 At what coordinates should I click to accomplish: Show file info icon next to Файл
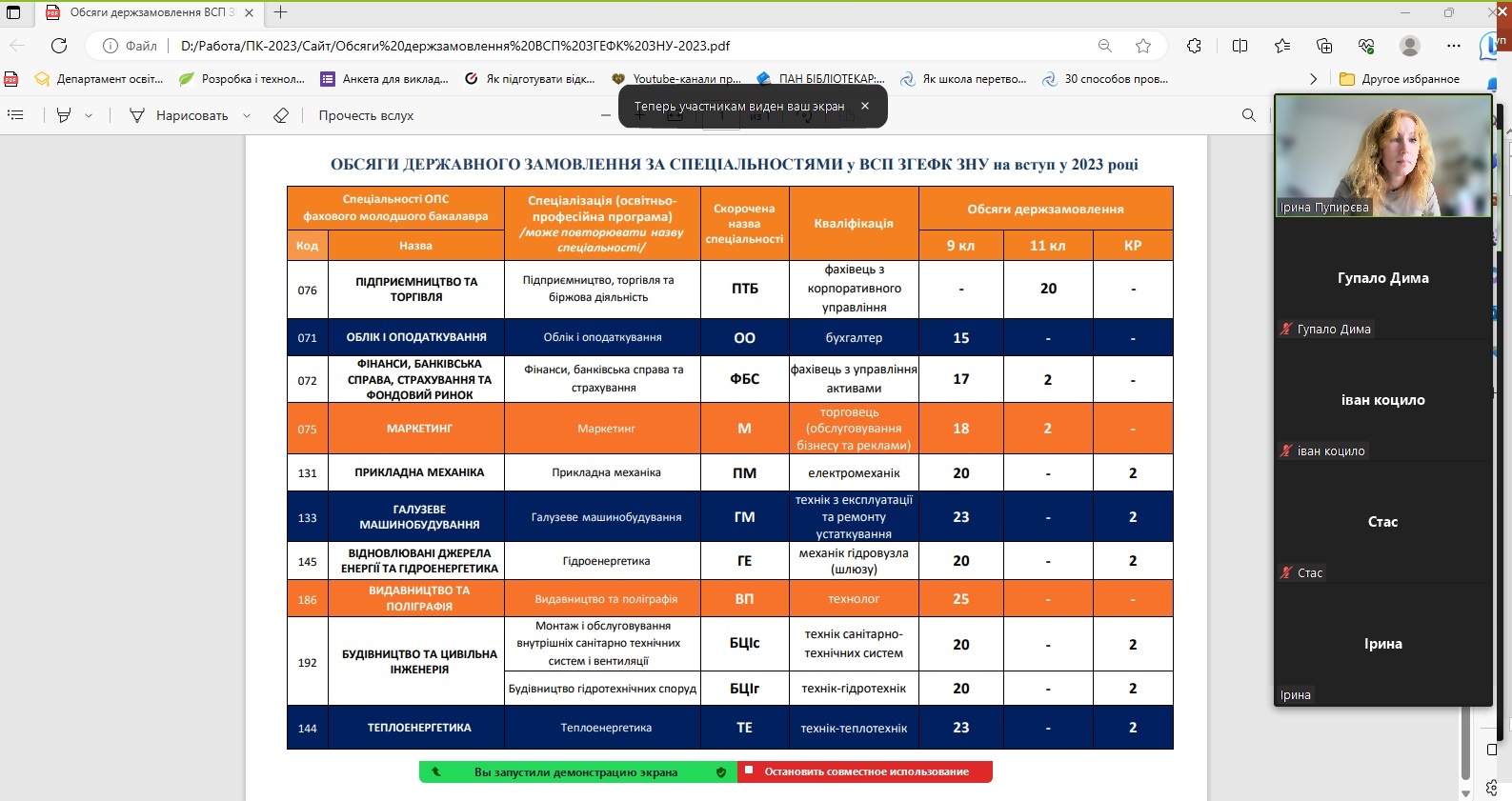(111, 46)
